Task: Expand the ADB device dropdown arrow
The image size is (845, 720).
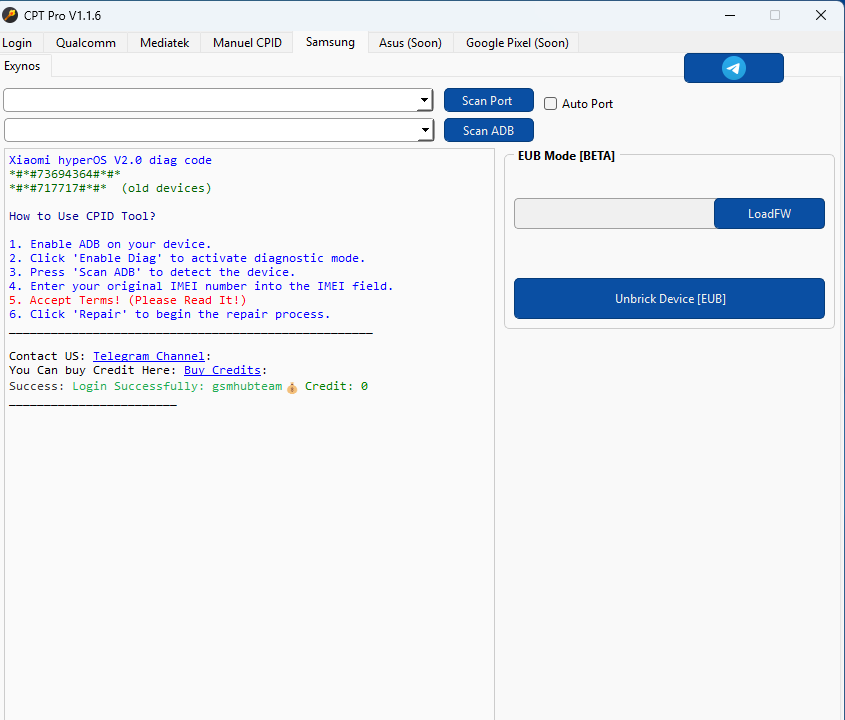Action: [425, 130]
